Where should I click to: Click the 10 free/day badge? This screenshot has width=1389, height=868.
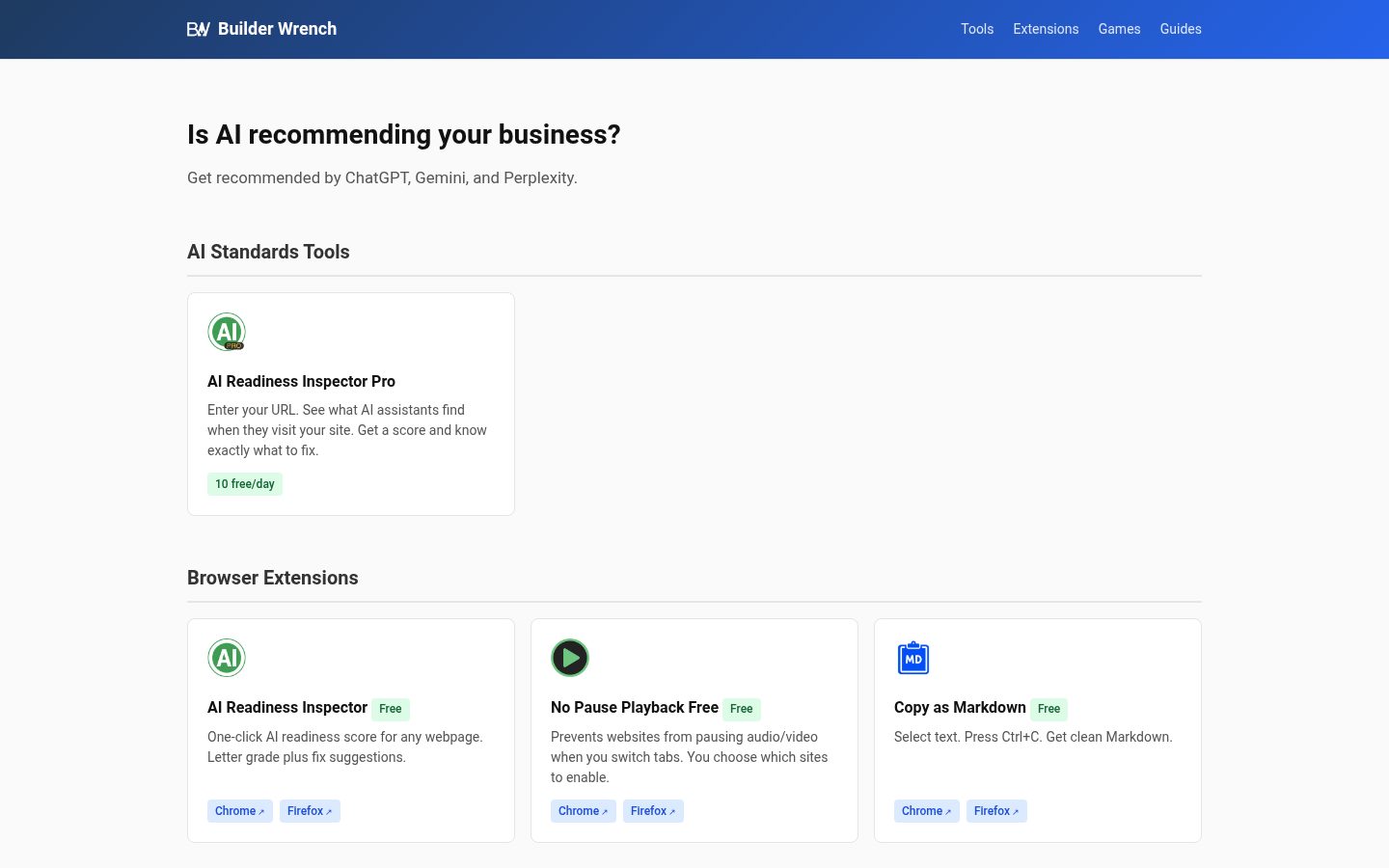(245, 484)
